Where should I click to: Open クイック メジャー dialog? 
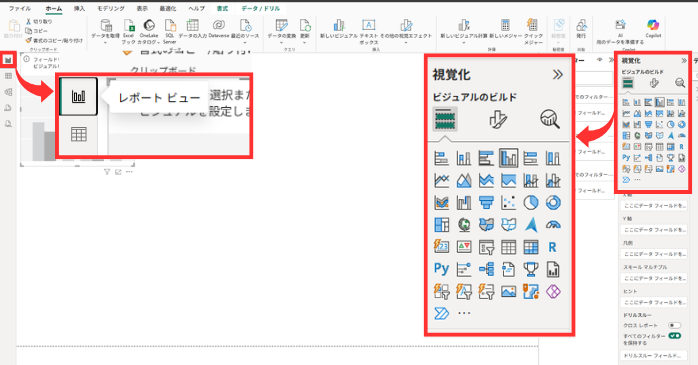click(x=533, y=31)
